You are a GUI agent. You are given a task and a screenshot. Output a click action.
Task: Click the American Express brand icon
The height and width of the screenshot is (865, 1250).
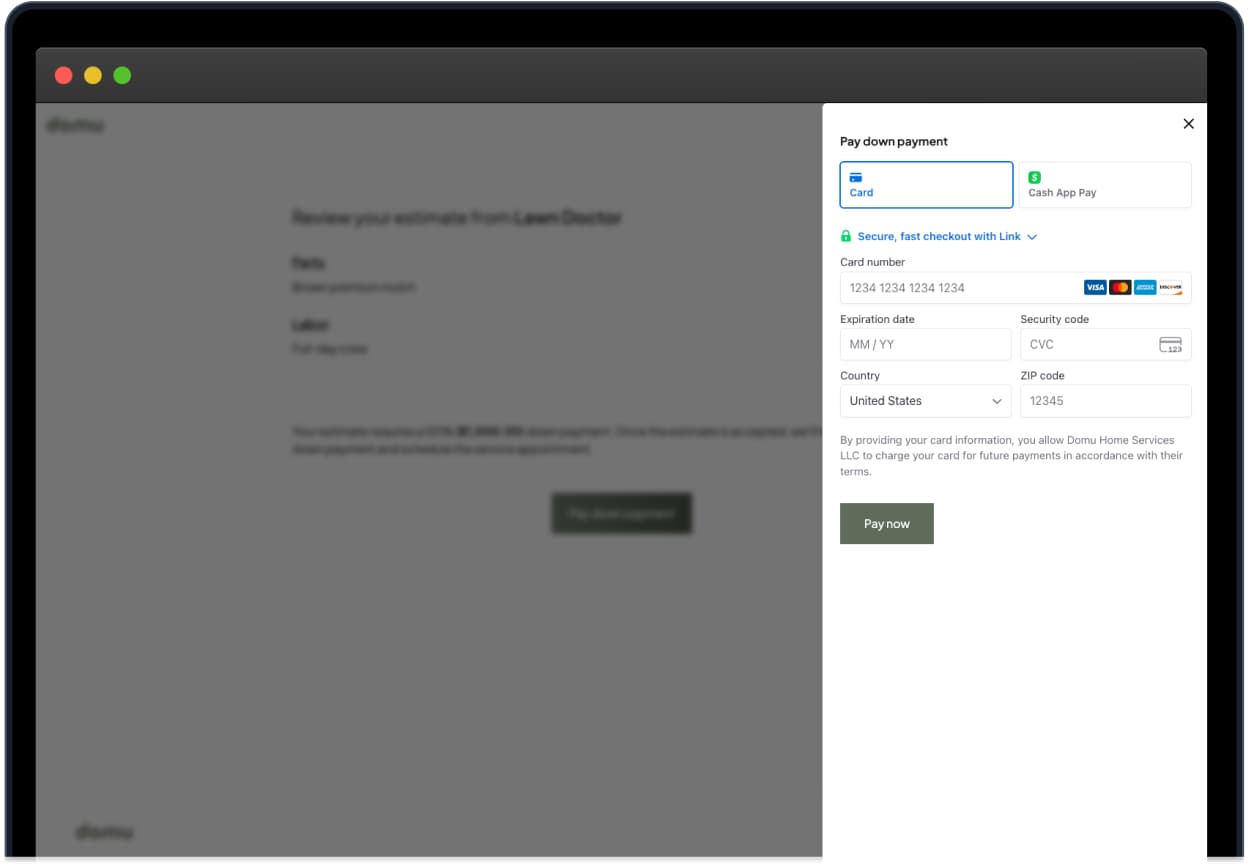pyautogui.click(x=1145, y=287)
